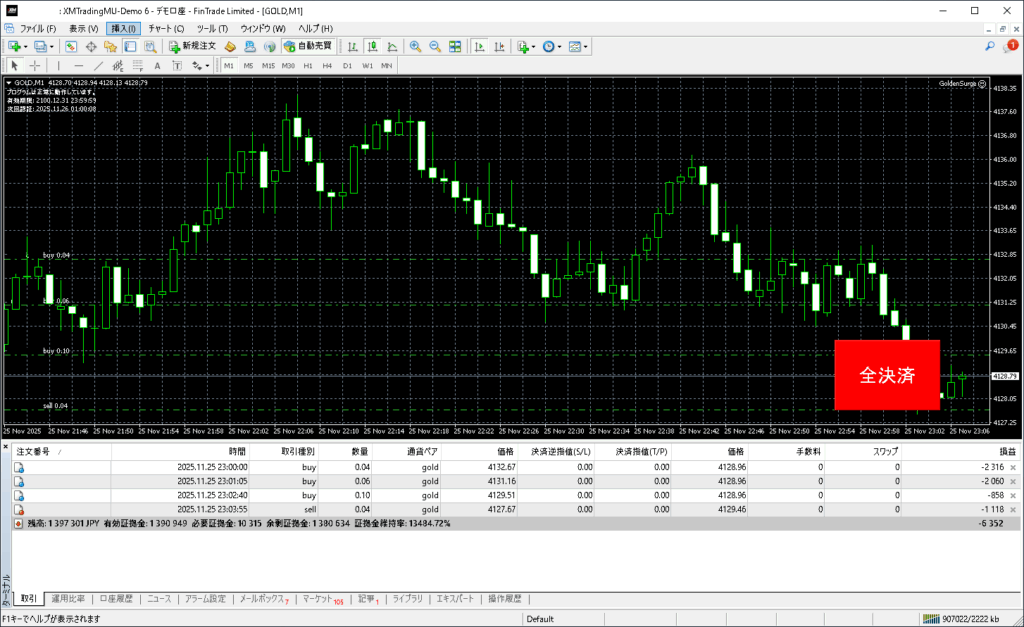Select the M5 timeframe button
The height and width of the screenshot is (627, 1024).
click(x=249, y=66)
